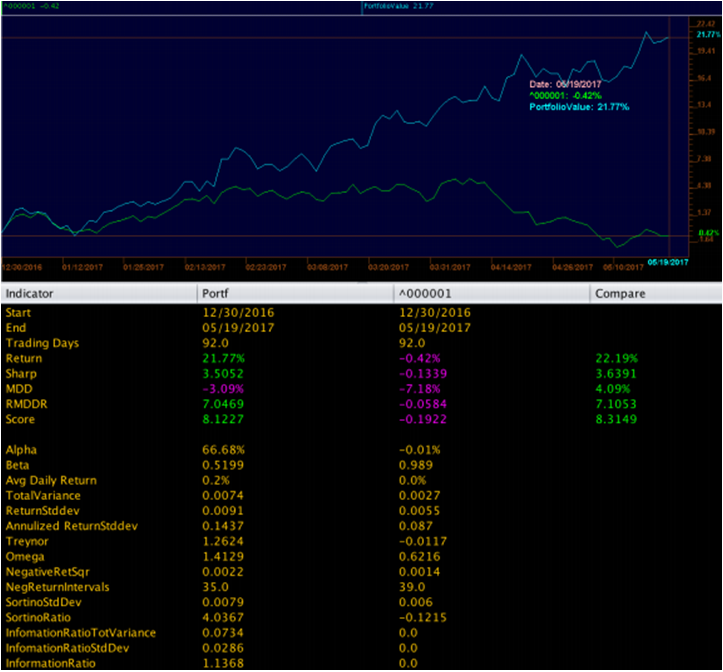
Task: Click the Portf column header
Action: coord(295,293)
